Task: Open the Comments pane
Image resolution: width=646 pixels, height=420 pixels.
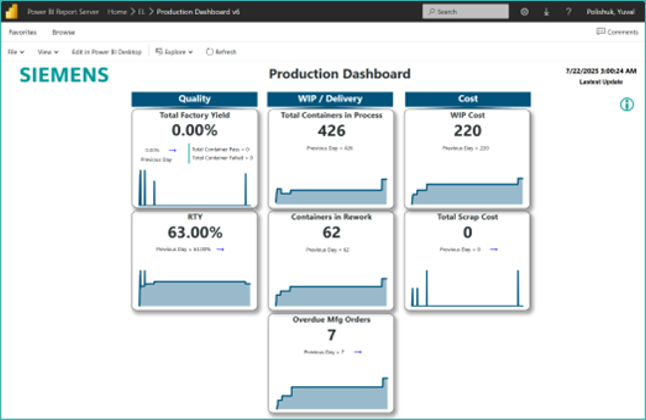Action: (616, 32)
